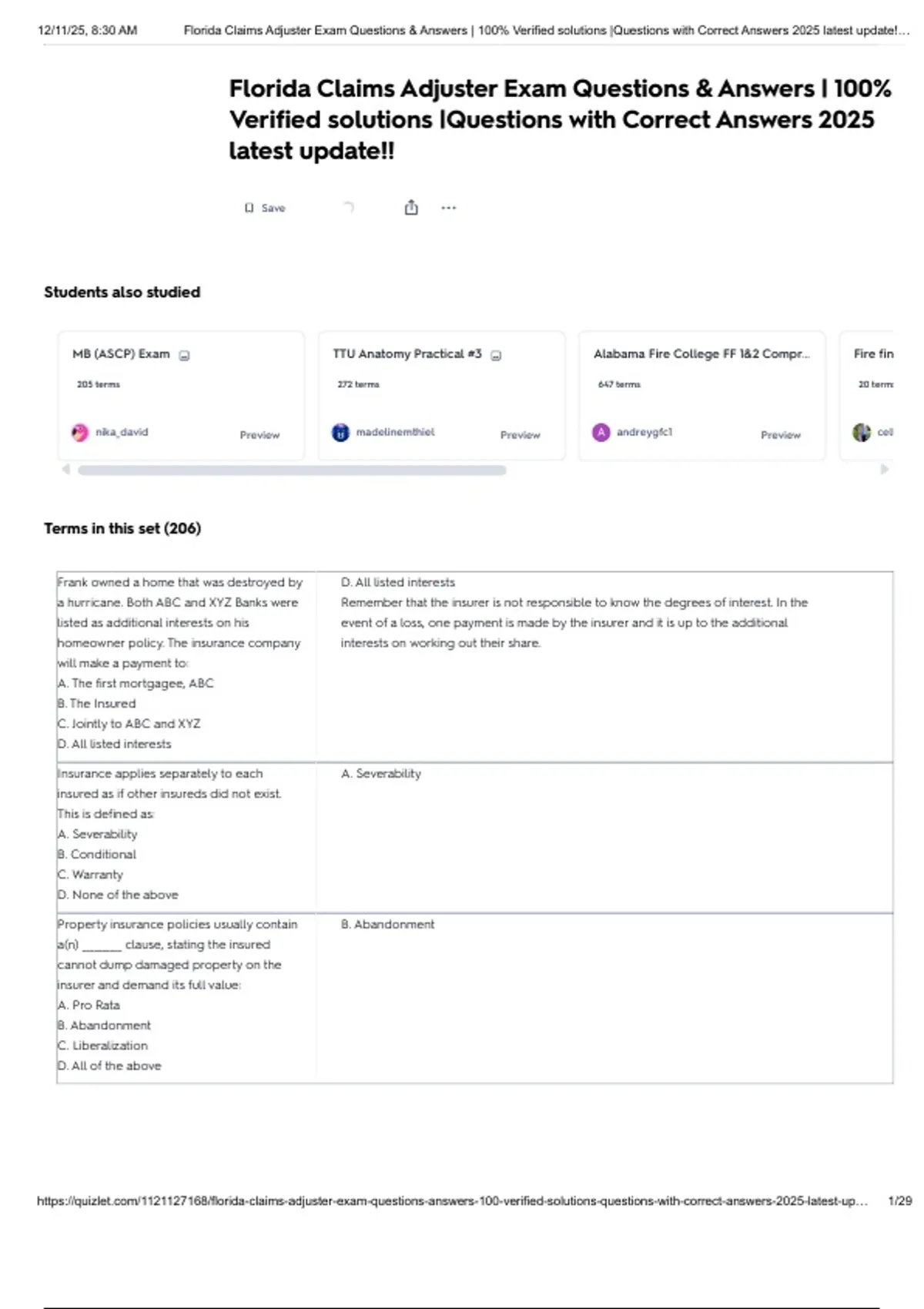Click the small badge icon beside MB (ASCP) Exam
The height and width of the screenshot is (1309, 924).
185,355
